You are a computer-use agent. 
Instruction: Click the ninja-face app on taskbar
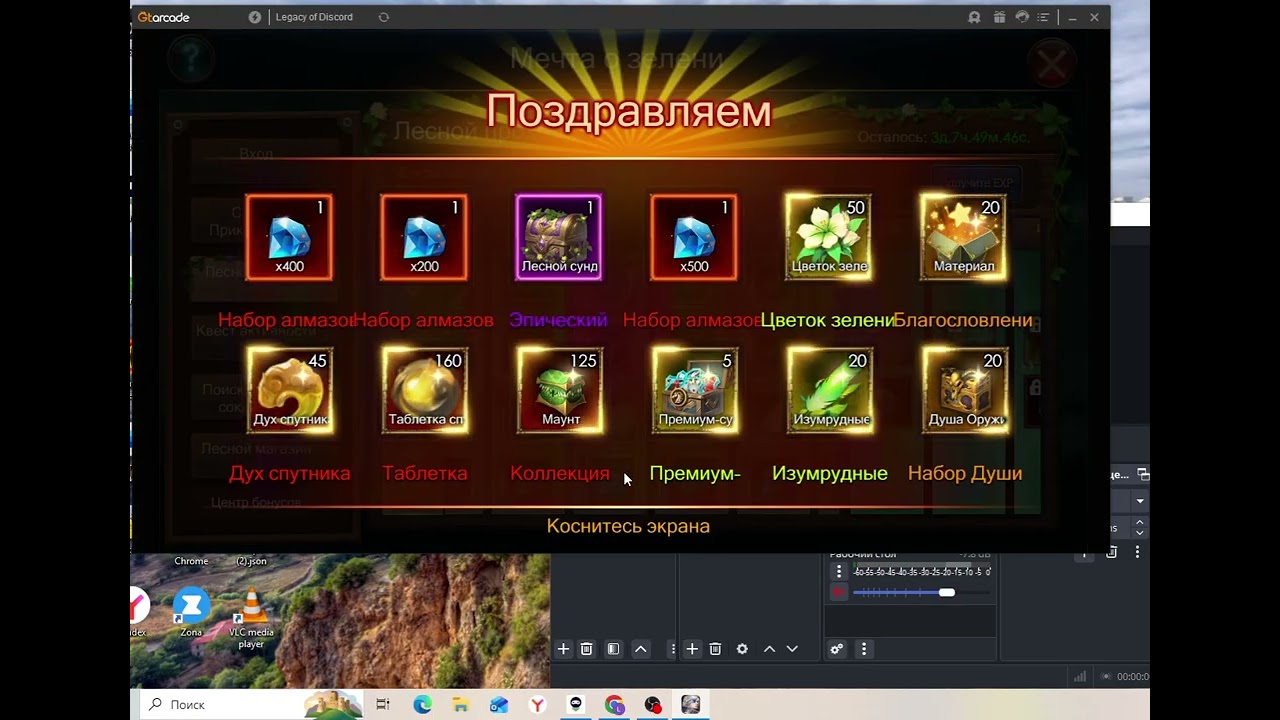point(577,705)
